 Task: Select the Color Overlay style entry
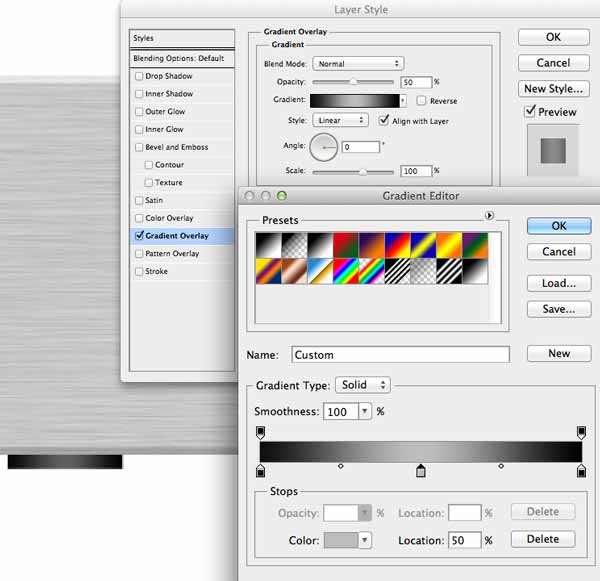pos(169,218)
